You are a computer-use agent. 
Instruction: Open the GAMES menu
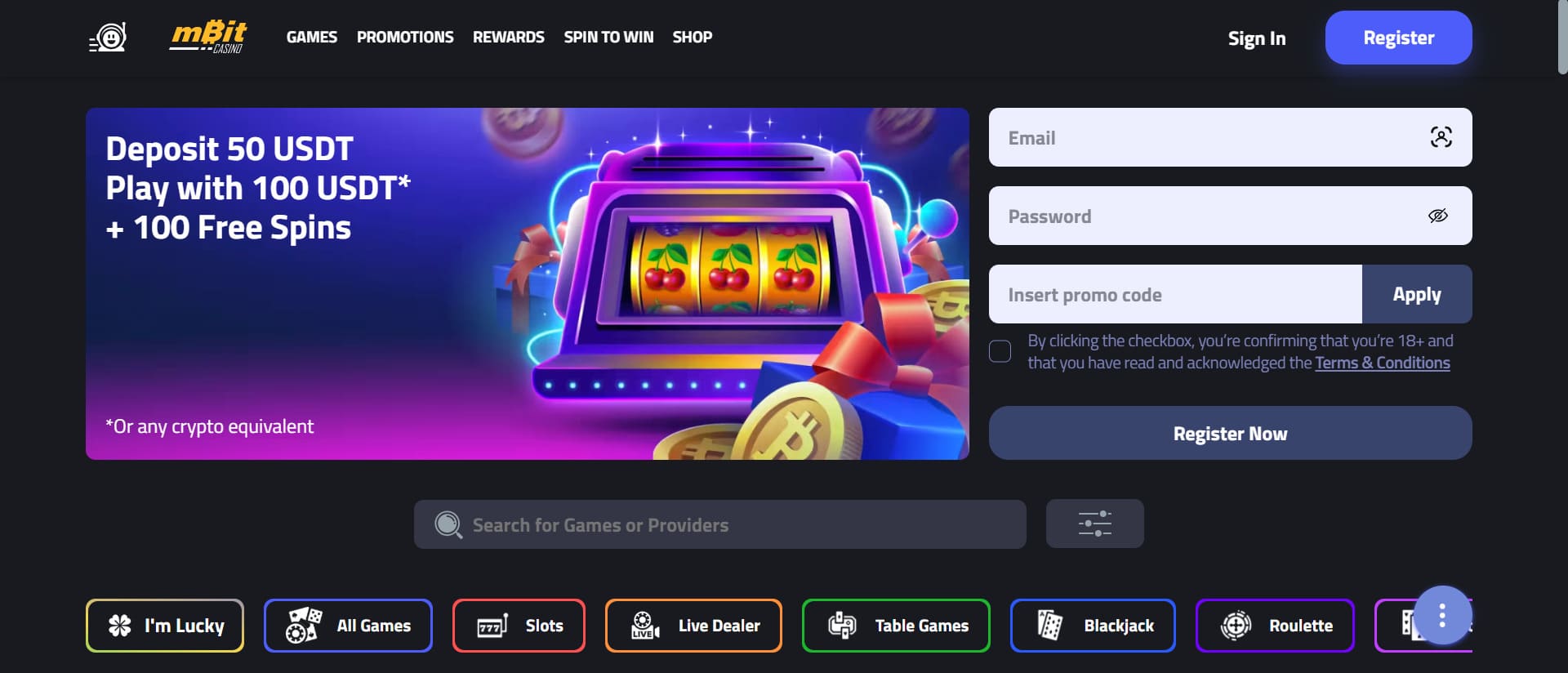(x=312, y=38)
